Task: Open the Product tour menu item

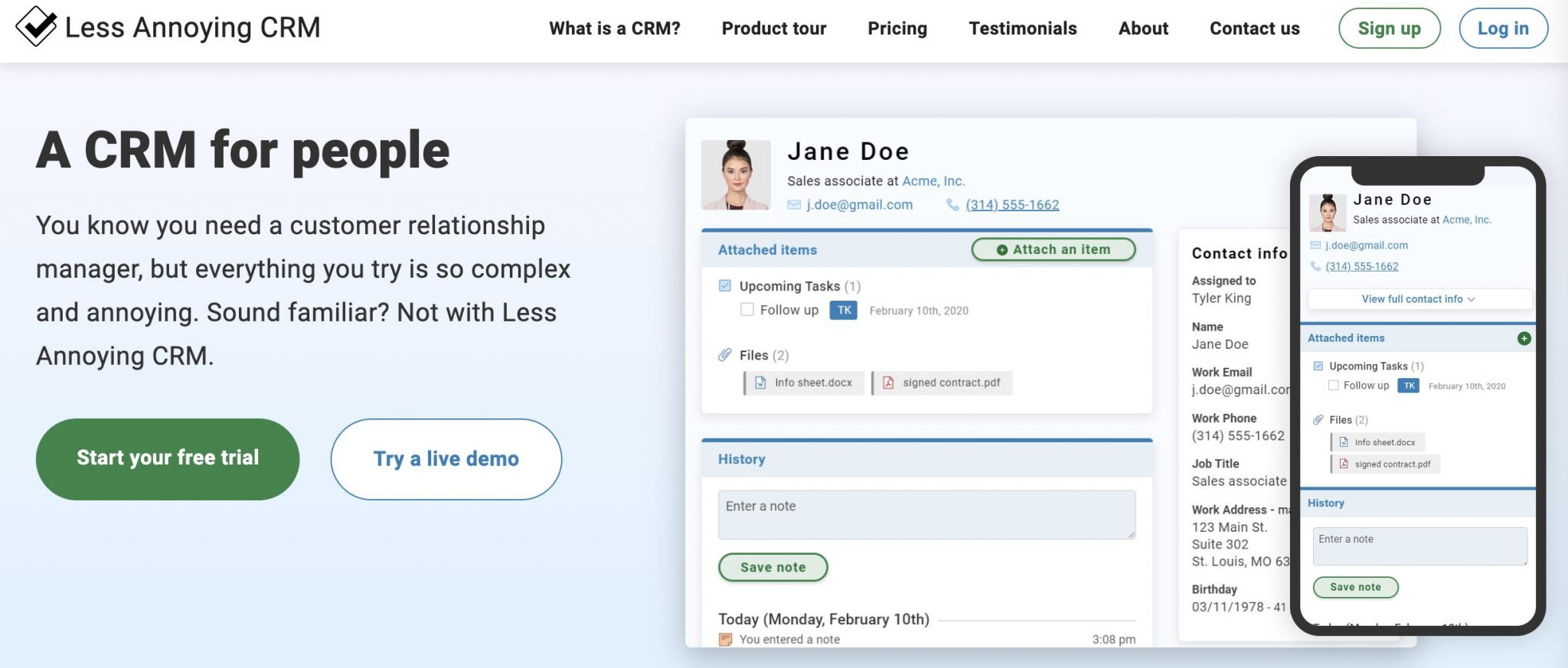Action: pyautogui.click(x=774, y=28)
